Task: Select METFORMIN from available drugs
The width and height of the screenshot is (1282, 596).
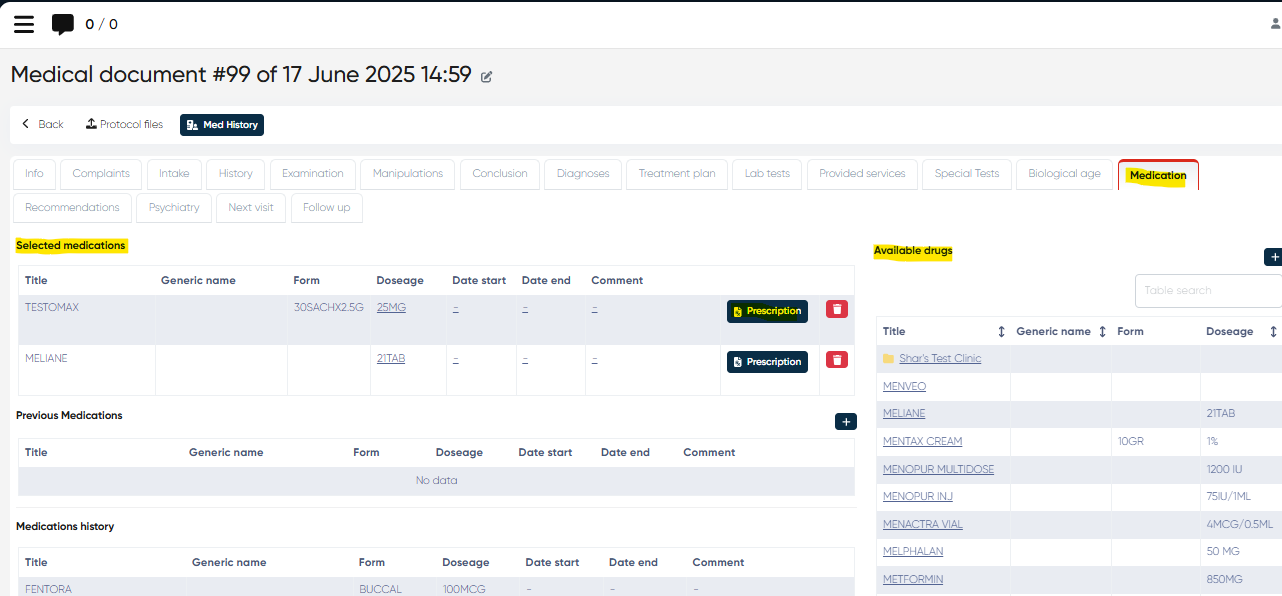Action: point(912,579)
